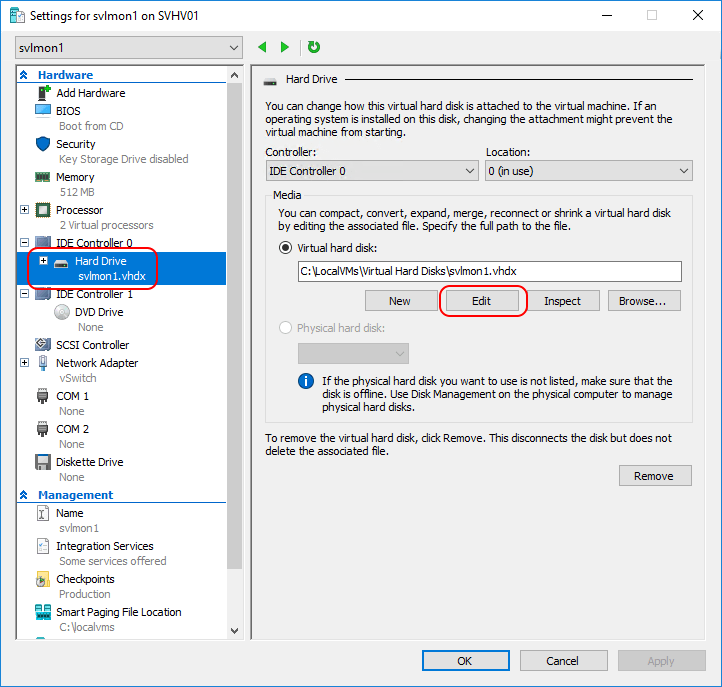The image size is (722, 687).
Task: Click the Hard Drive disk icon in tree
Action: point(61,263)
